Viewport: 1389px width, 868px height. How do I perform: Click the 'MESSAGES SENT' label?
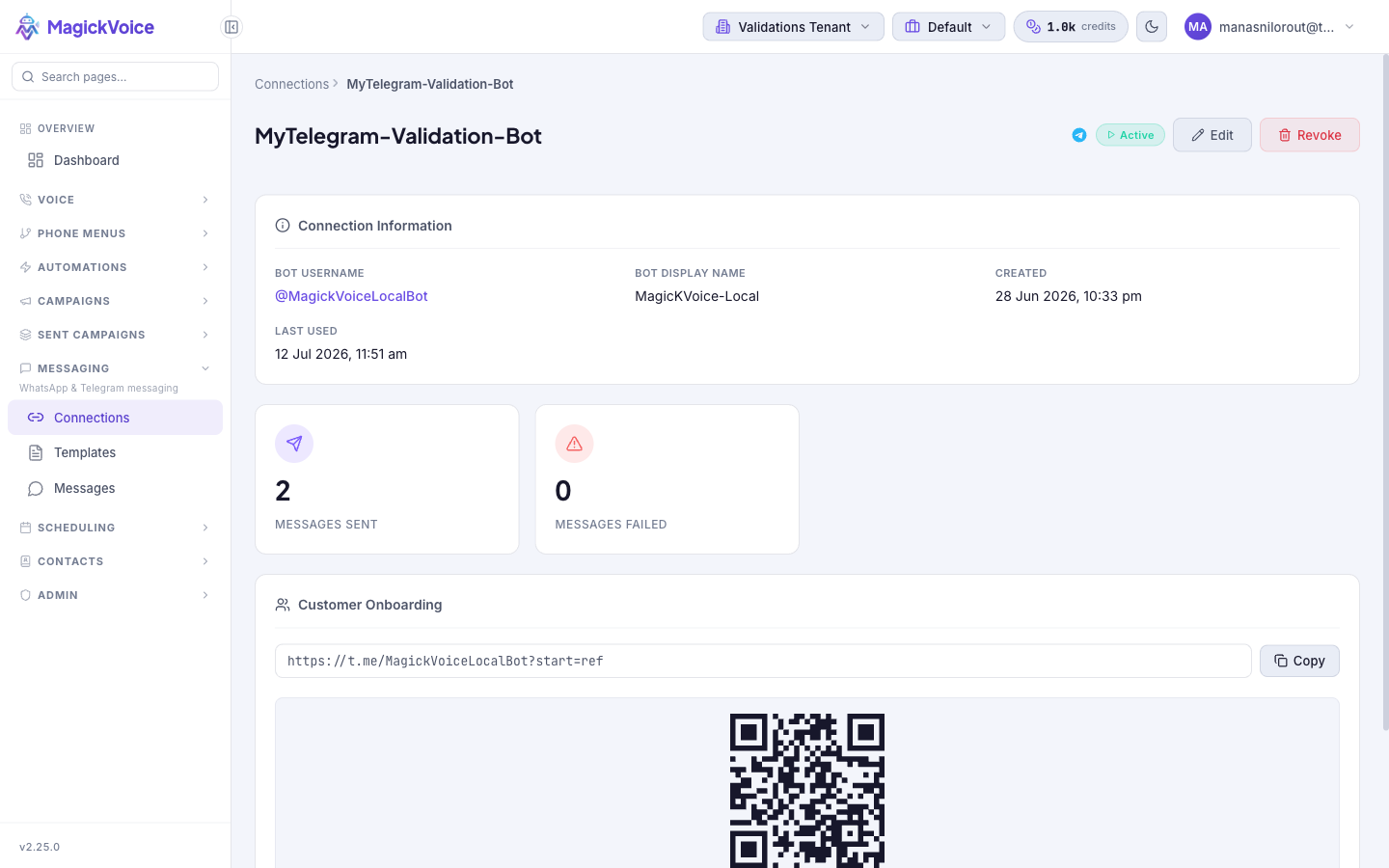pyautogui.click(x=326, y=525)
